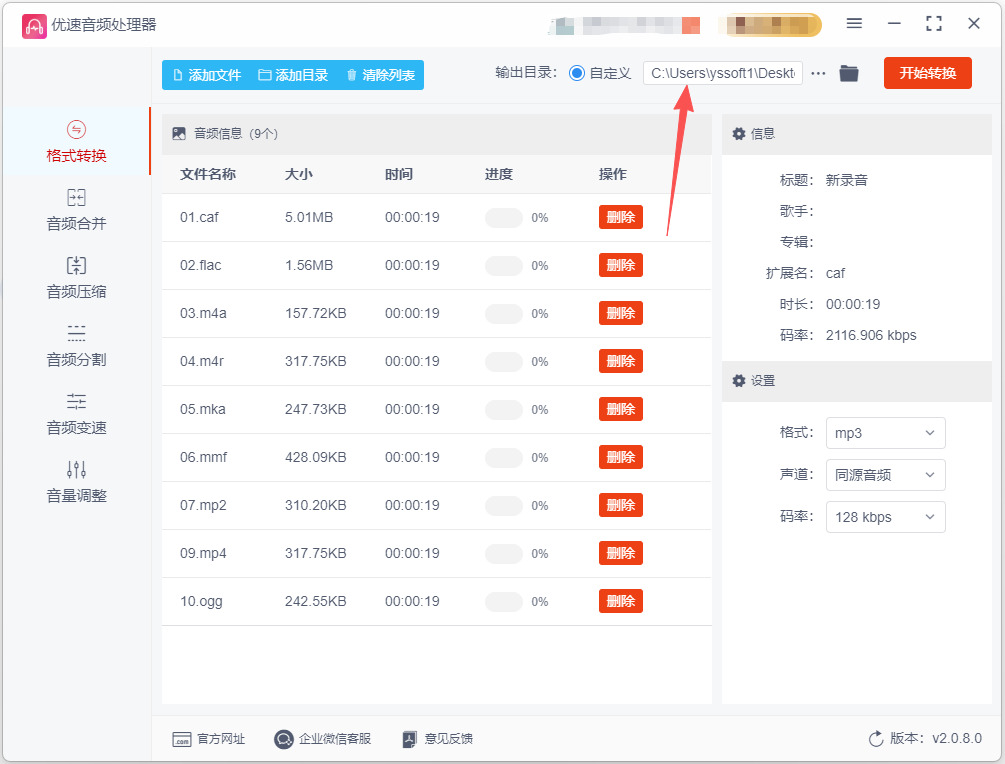This screenshot has height=764, width=1005.
Task: Open the 官方网址 official website link
Action: 209,739
